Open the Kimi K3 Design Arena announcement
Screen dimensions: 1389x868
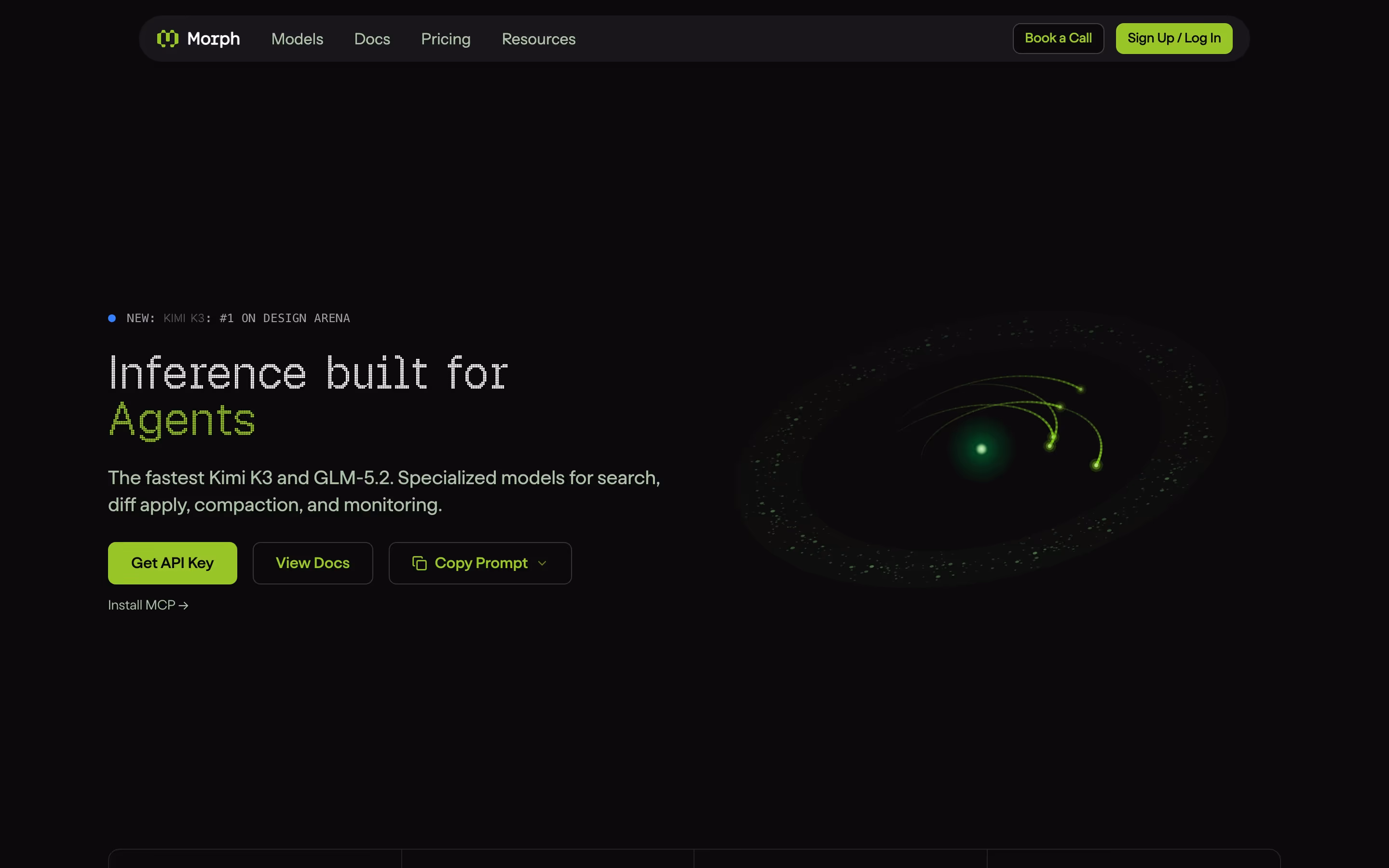click(238, 318)
